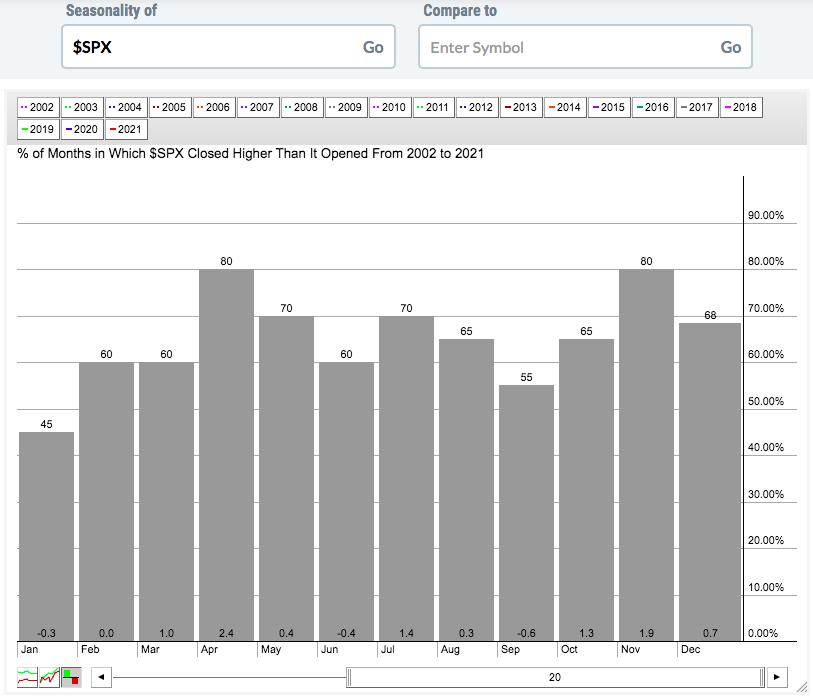Switch to the separate-lines chart mode icon

27,677
